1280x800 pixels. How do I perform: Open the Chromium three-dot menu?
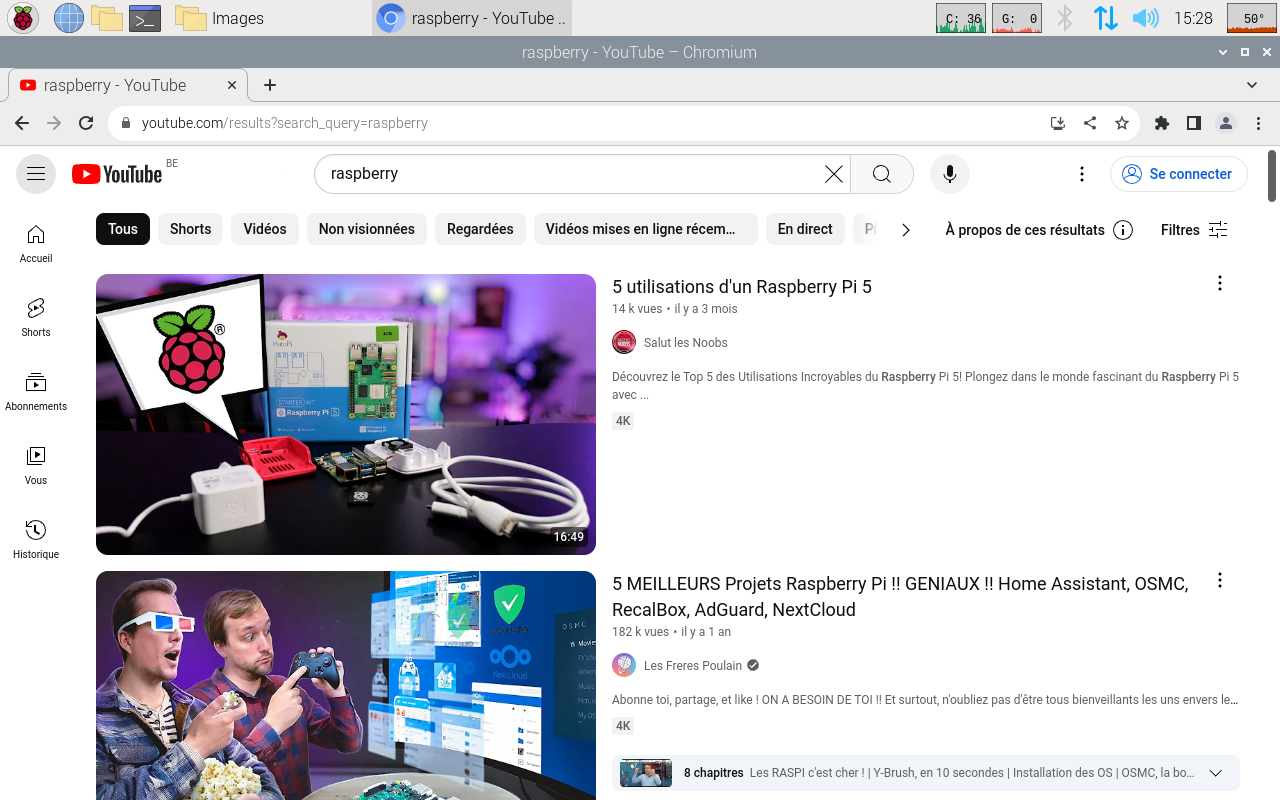click(1257, 123)
